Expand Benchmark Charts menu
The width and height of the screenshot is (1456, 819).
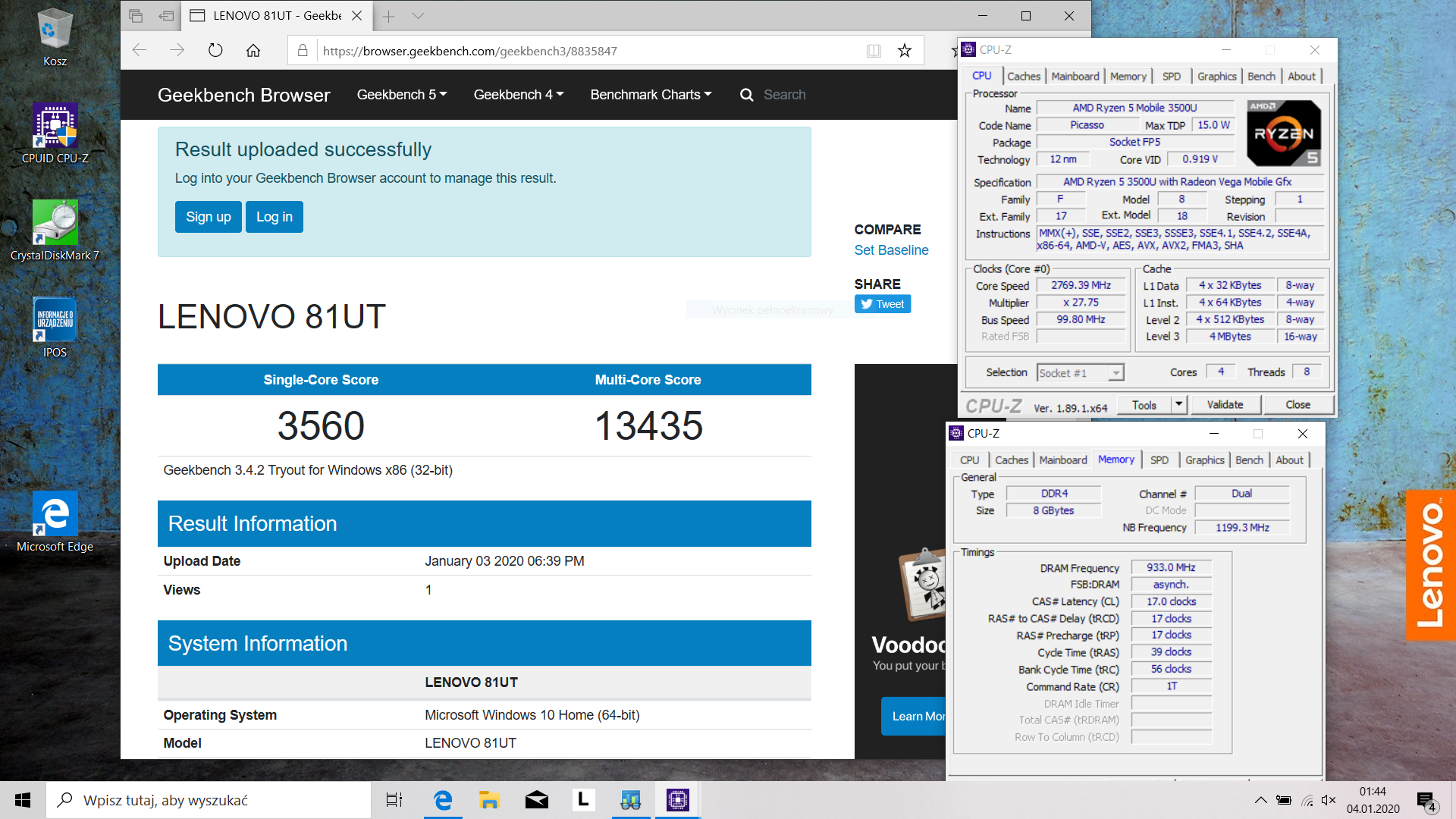coord(651,95)
